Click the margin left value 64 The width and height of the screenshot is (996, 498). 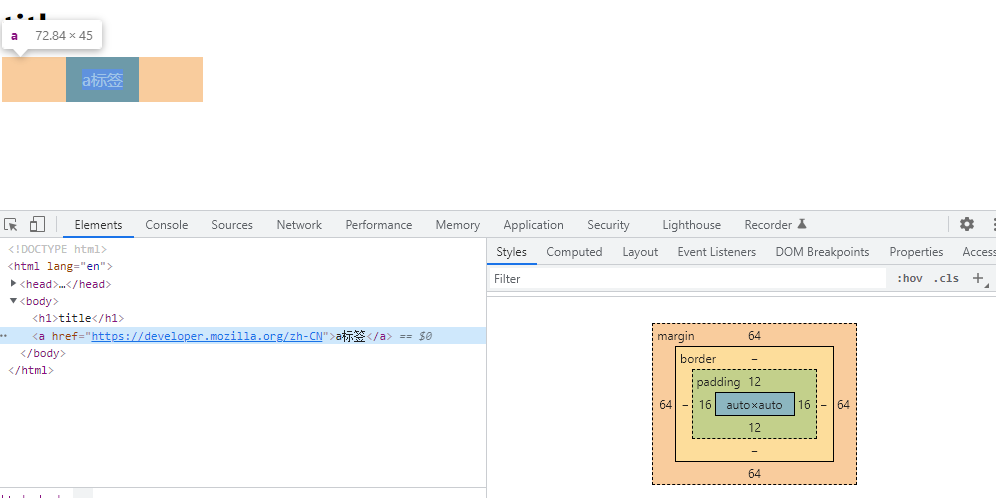point(665,405)
